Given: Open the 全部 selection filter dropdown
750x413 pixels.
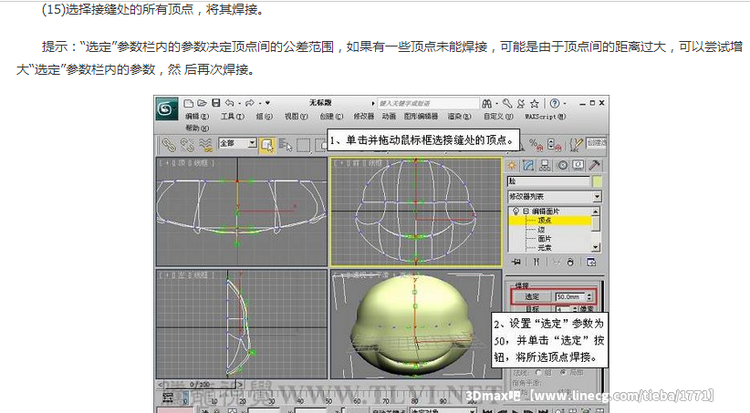Looking at the screenshot, I should tap(252, 143).
